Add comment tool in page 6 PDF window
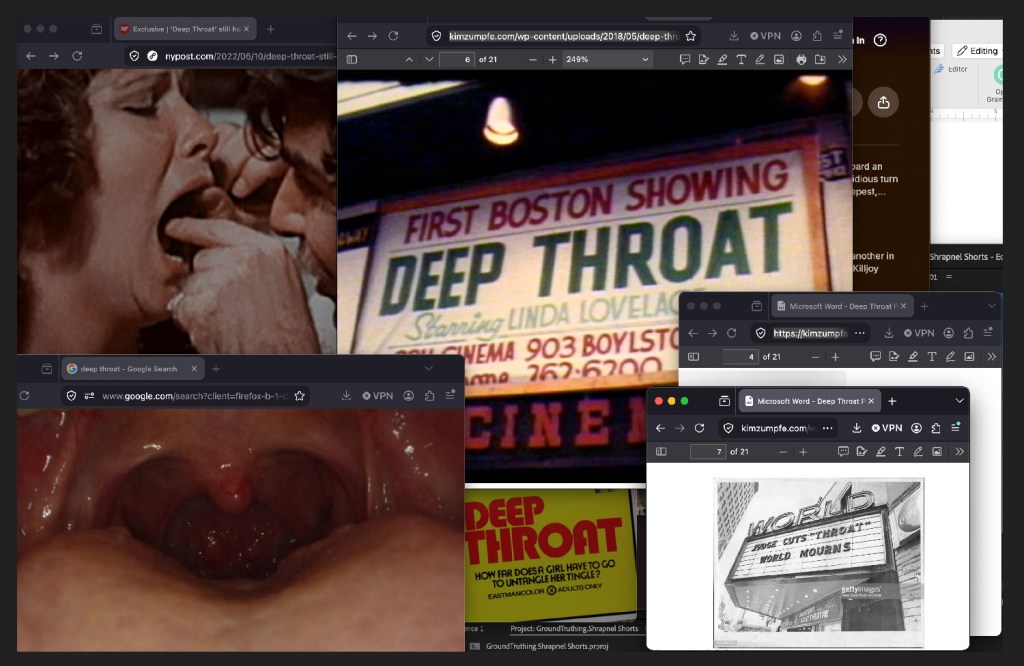1024x666 pixels. [x=684, y=59]
